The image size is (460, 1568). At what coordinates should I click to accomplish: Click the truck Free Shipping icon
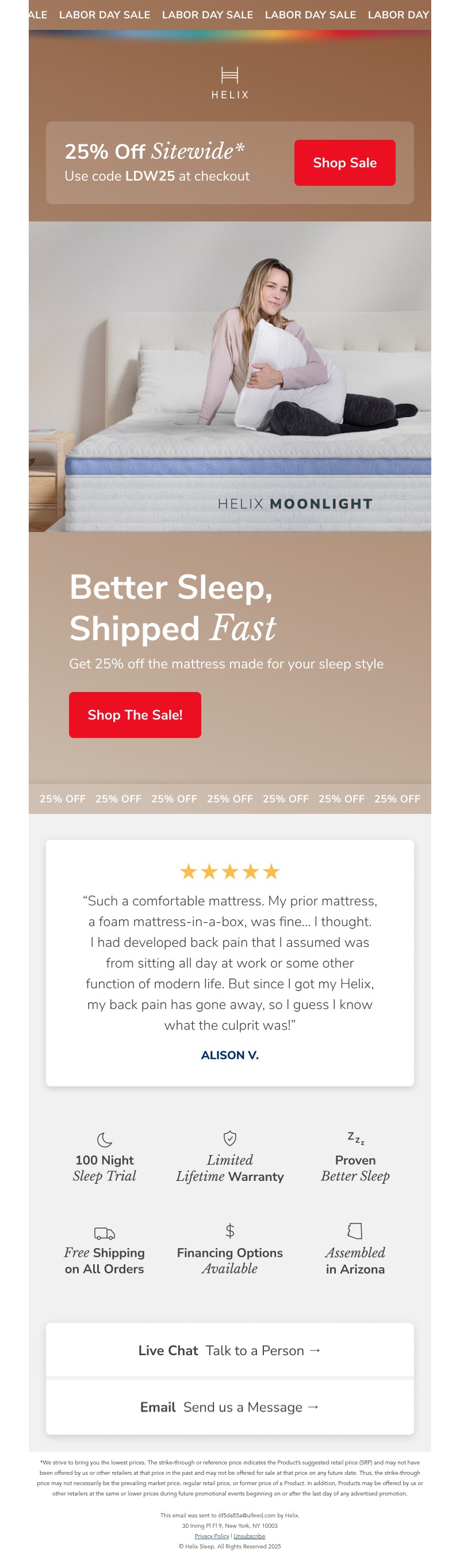[x=105, y=1233]
